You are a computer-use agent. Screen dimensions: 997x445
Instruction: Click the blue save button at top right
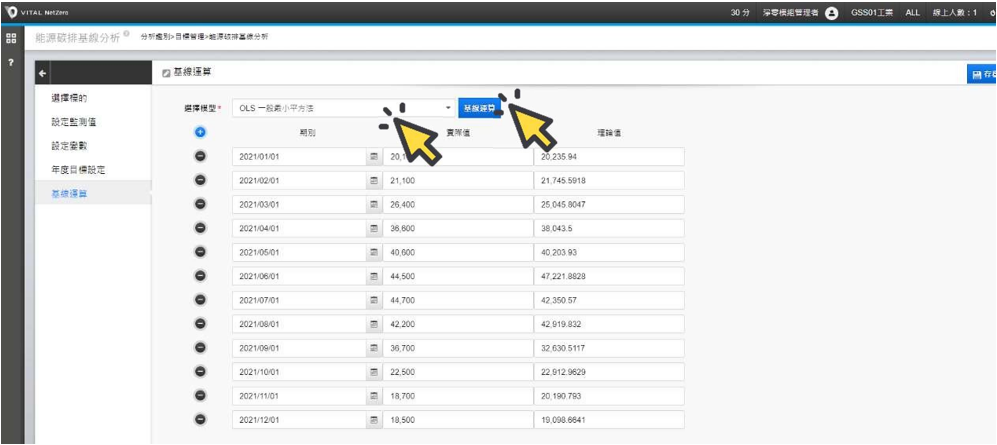(x=982, y=75)
